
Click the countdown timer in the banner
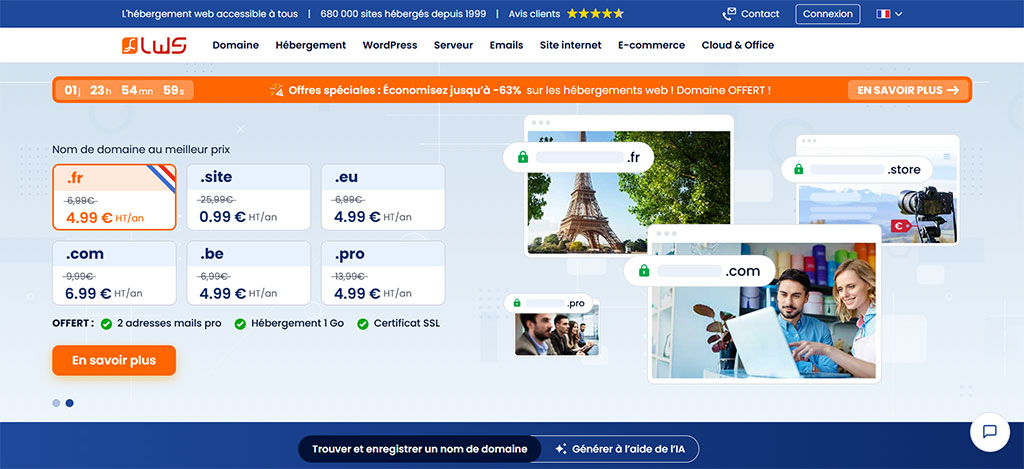(124, 90)
